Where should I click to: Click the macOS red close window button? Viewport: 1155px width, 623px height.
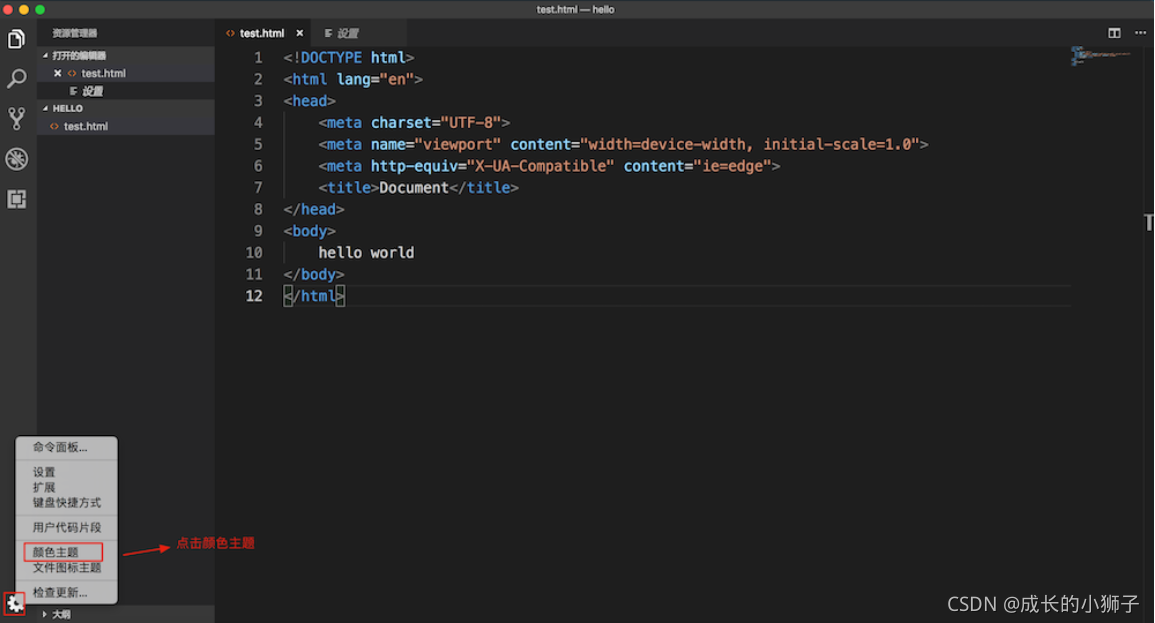[8, 10]
